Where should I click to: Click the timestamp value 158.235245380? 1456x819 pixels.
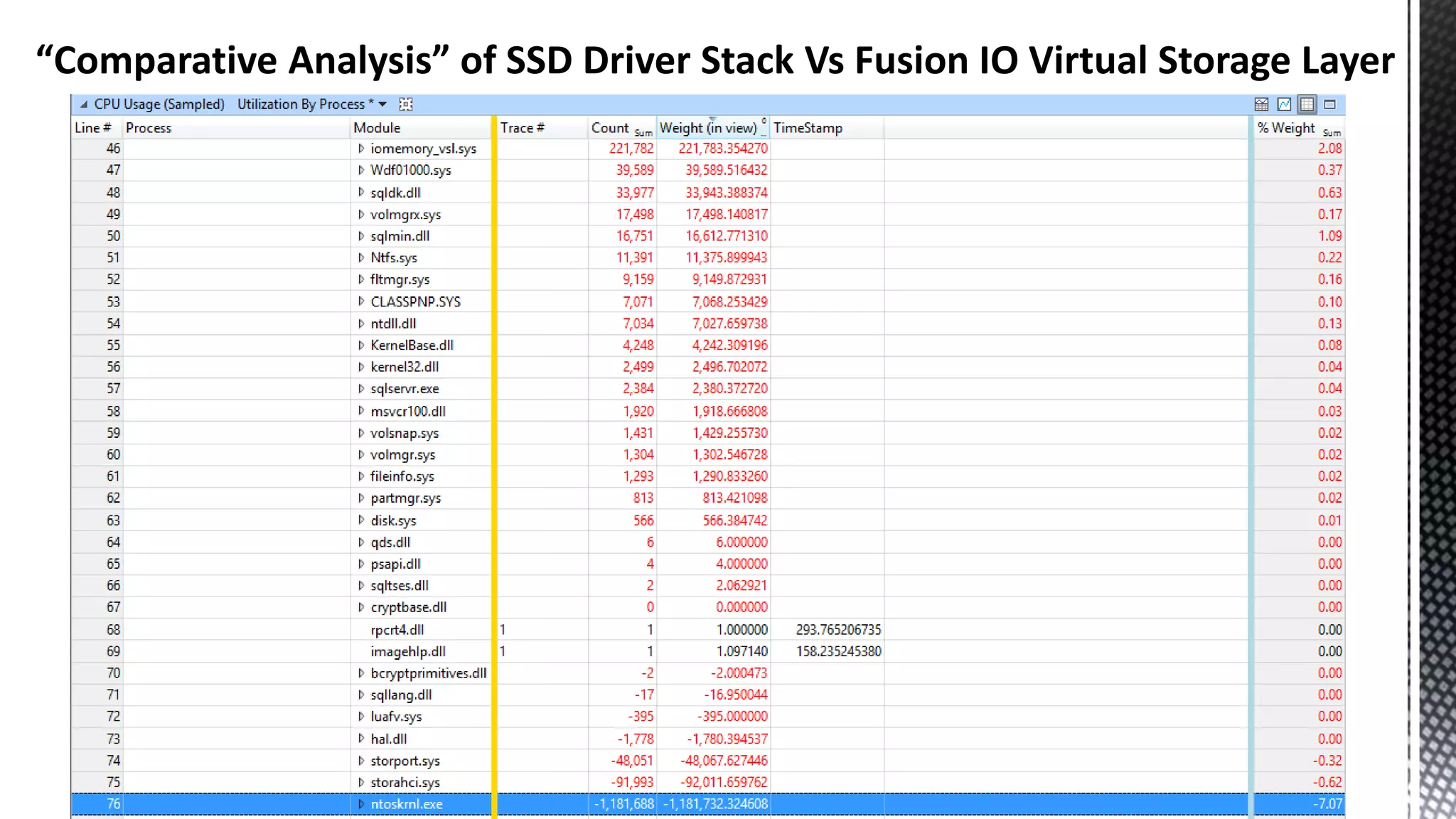tap(838, 651)
